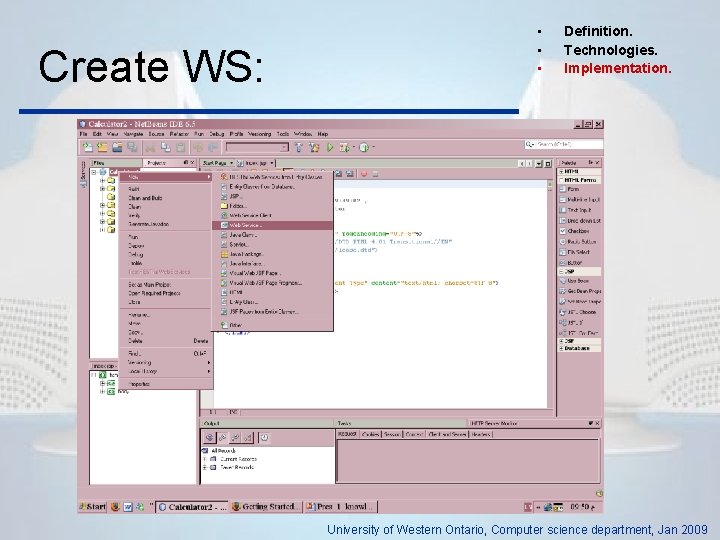Viewport: 720px width, 540px height.
Task: Open Local History submenu in context menu
Action: click(165, 371)
